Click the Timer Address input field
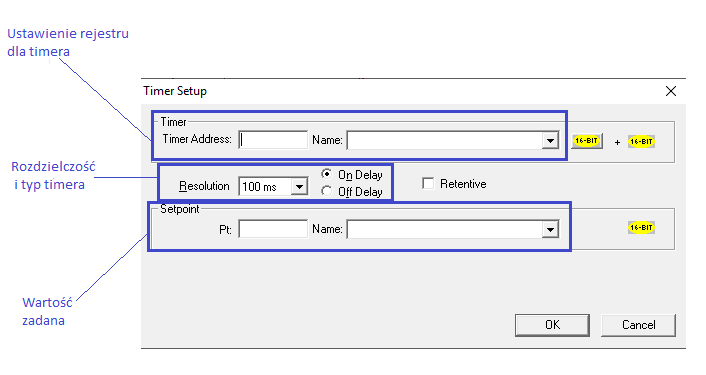This screenshot has height=375, width=706. [x=273, y=140]
